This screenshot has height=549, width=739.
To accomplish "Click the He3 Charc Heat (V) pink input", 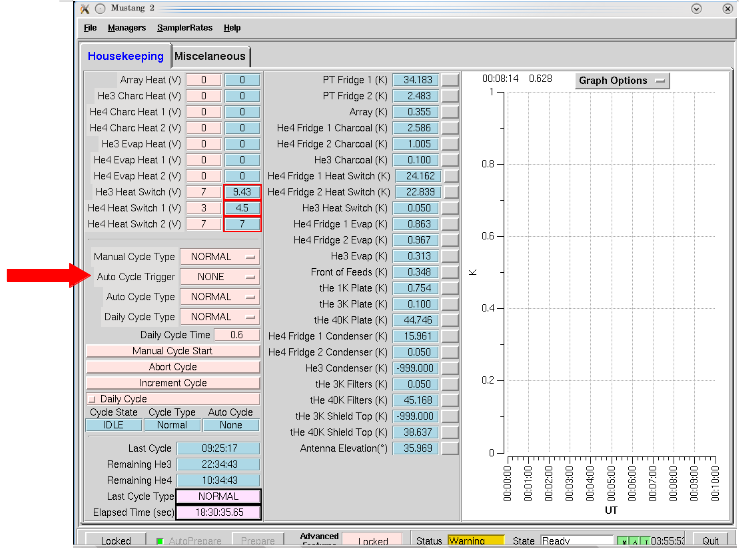I will click(x=204, y=96).
